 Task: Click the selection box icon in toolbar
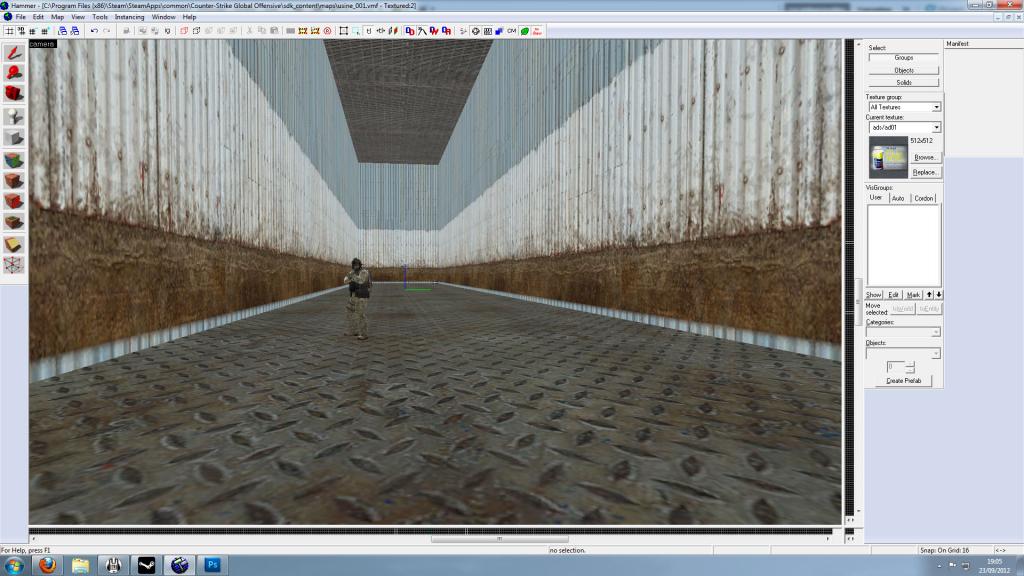tap(344, 31)
